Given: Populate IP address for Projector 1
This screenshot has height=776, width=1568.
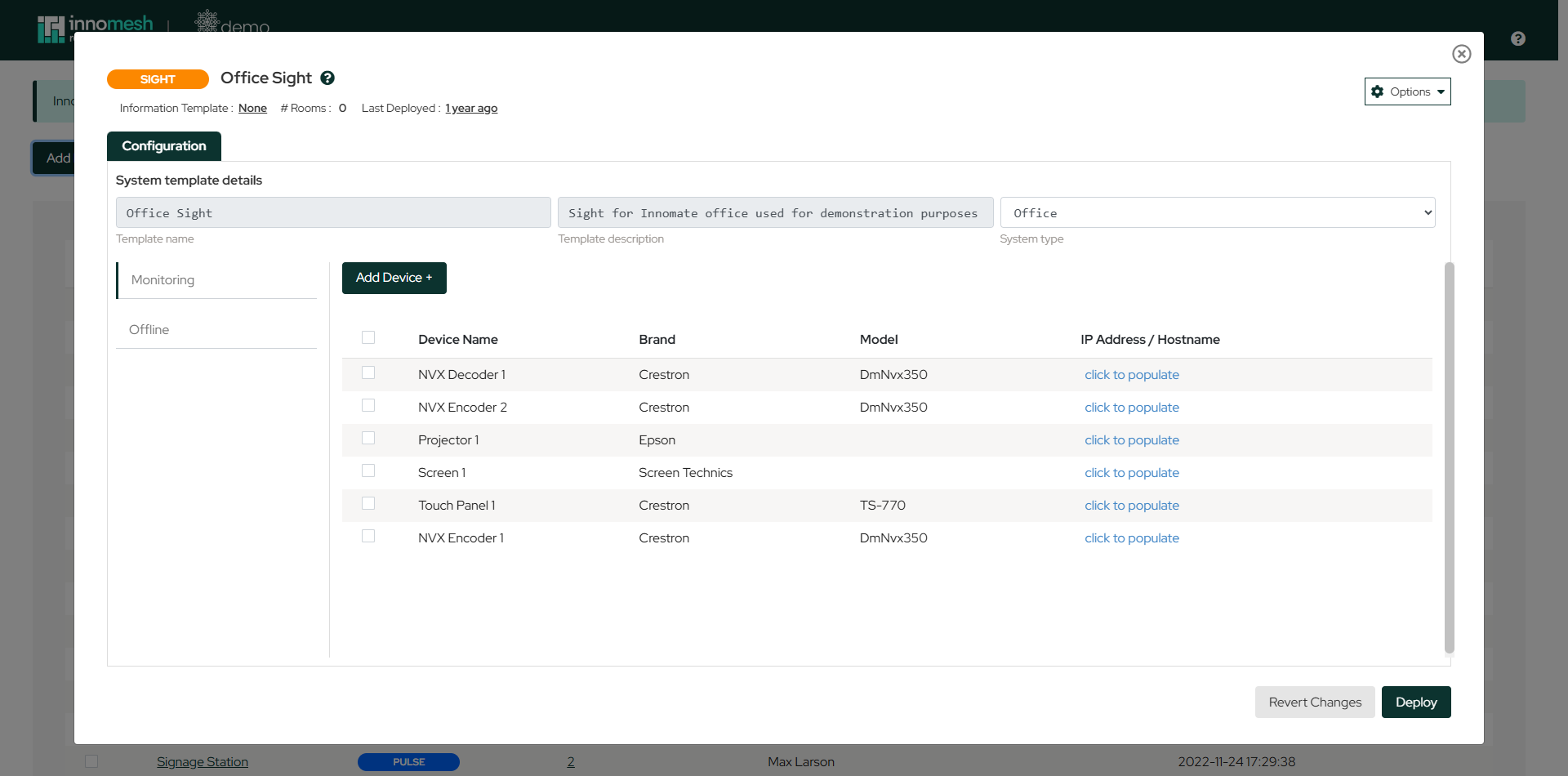Looking at the screenshot, I should 1132,440.
